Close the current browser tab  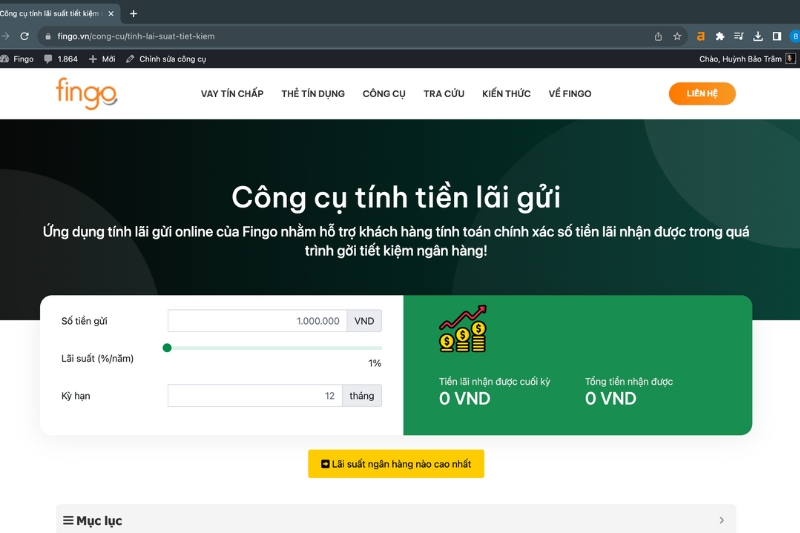pos(111,14)
